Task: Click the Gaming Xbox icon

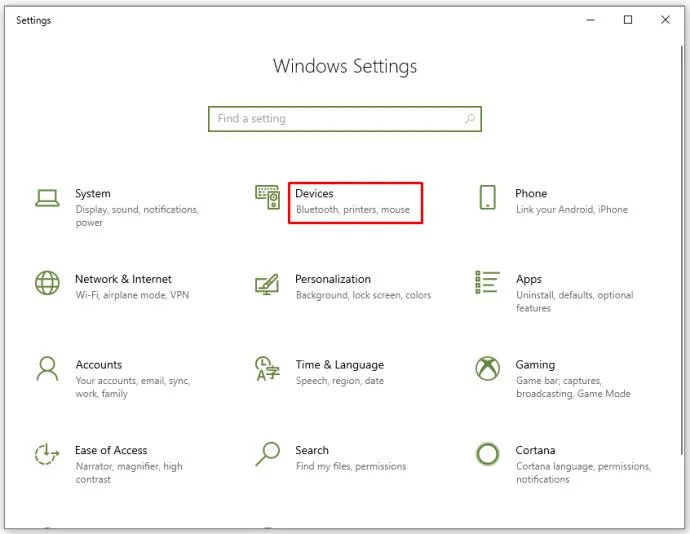Action: tap(487, 368)
